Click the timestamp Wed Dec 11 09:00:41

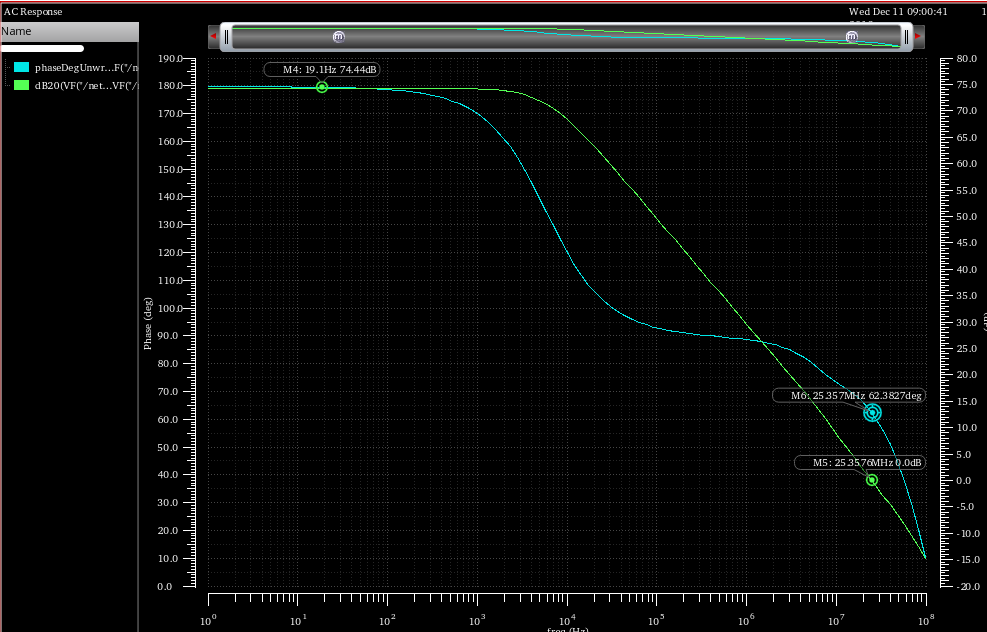coord(898,11)
